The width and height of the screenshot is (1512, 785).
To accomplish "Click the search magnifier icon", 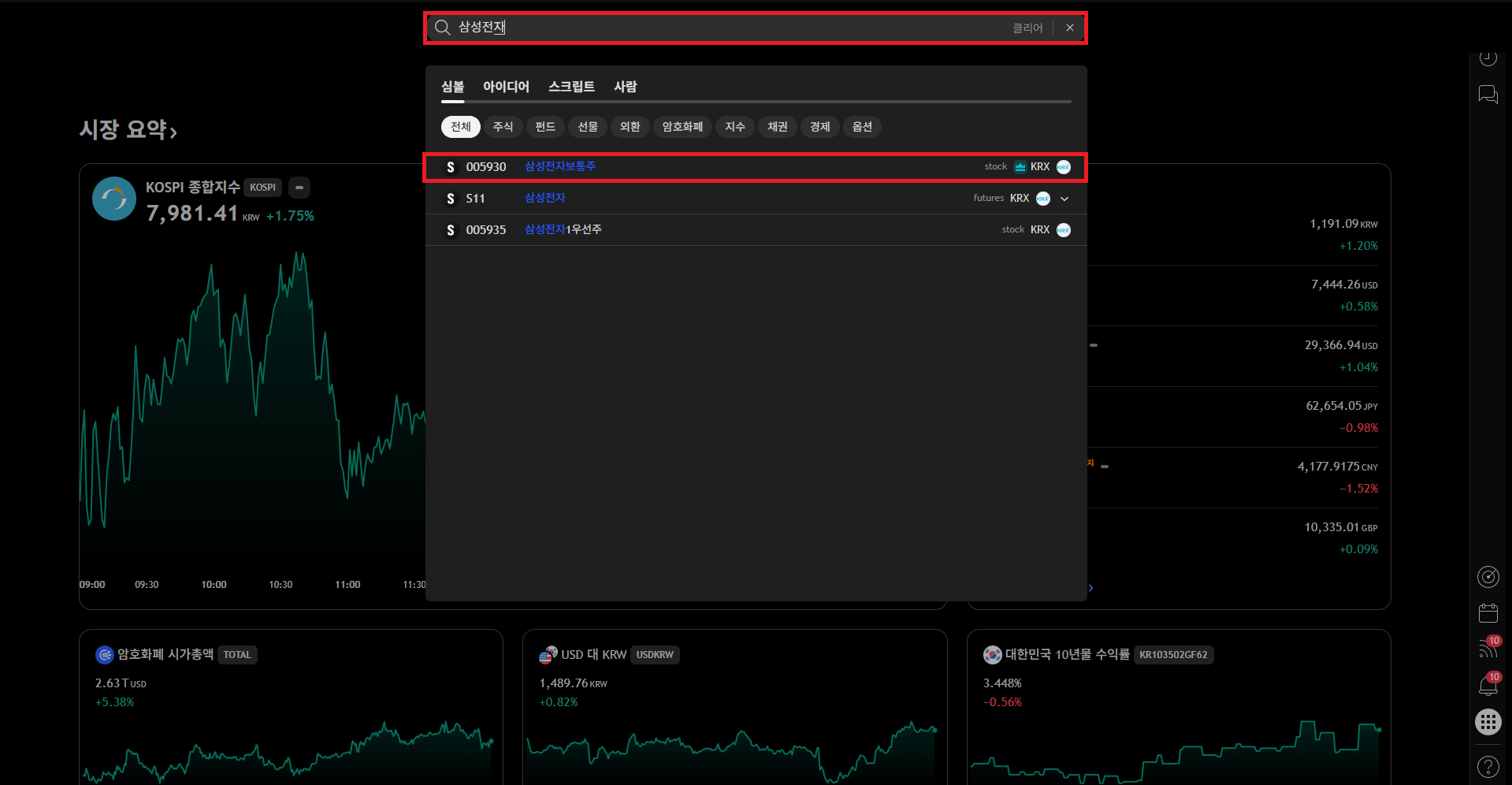I will tap(443, 28).
